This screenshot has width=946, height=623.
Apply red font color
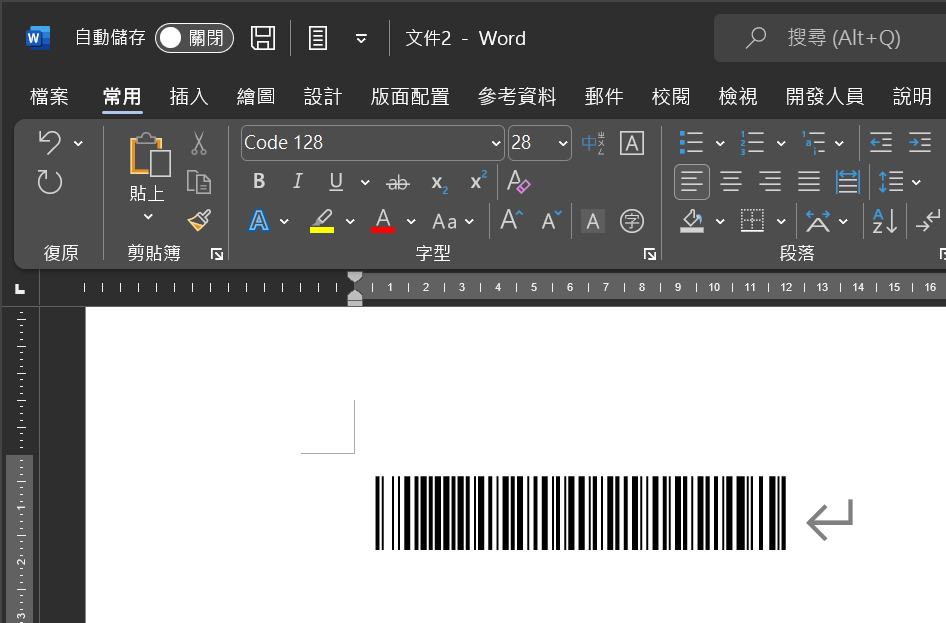point(383,221)
